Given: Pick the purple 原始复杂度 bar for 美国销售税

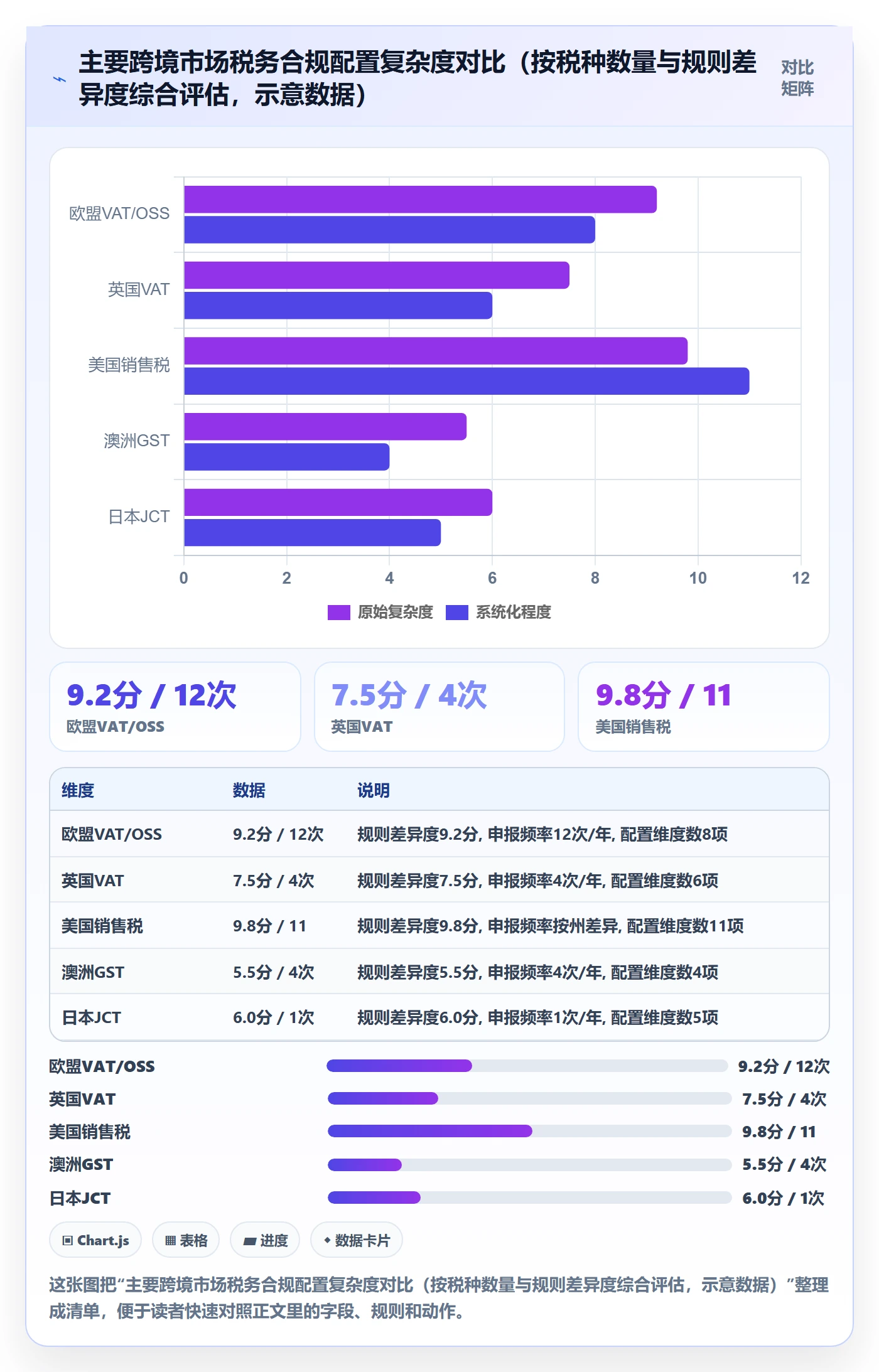Looking at the screenshot, I should (436, 351).
